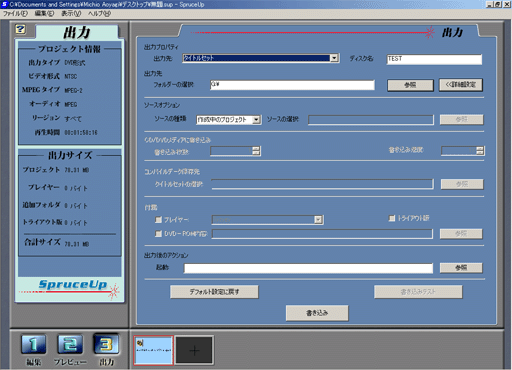Viewport: 512px width, 370px height.
Task: Click the SpruceUp logo
Action: click(x=73, y=284)
